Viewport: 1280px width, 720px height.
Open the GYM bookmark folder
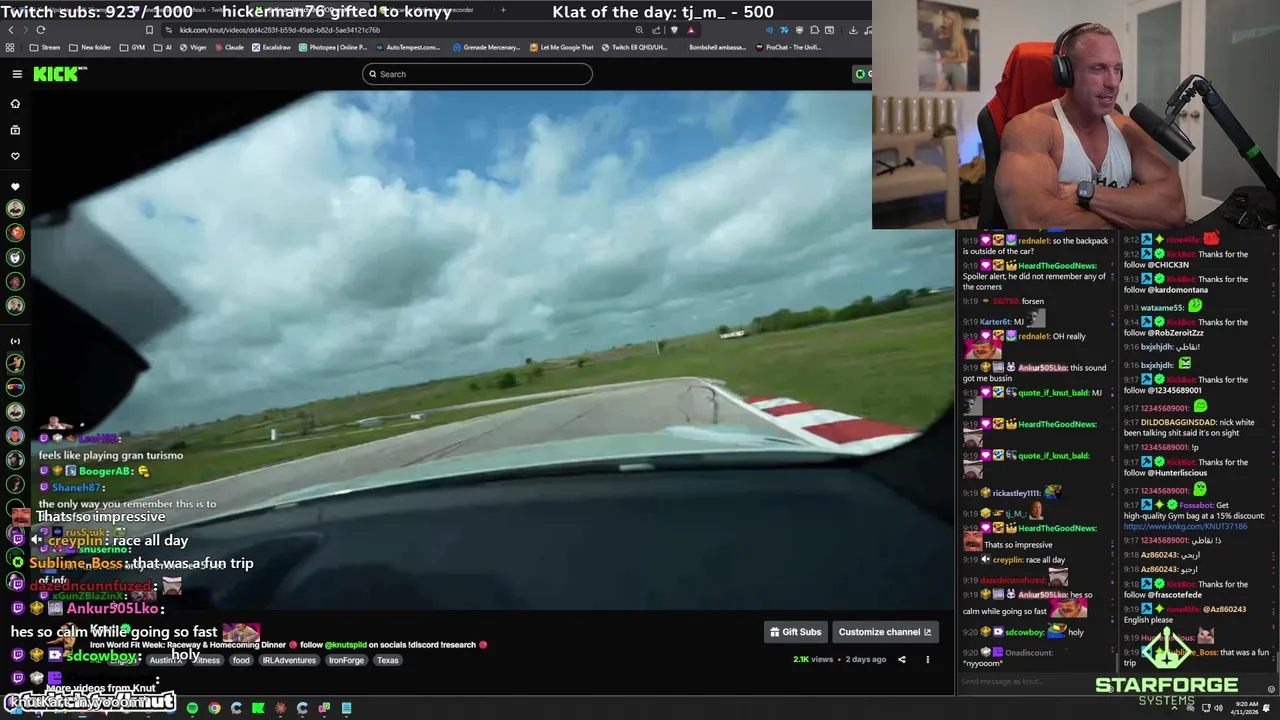[x=132, y=47]
